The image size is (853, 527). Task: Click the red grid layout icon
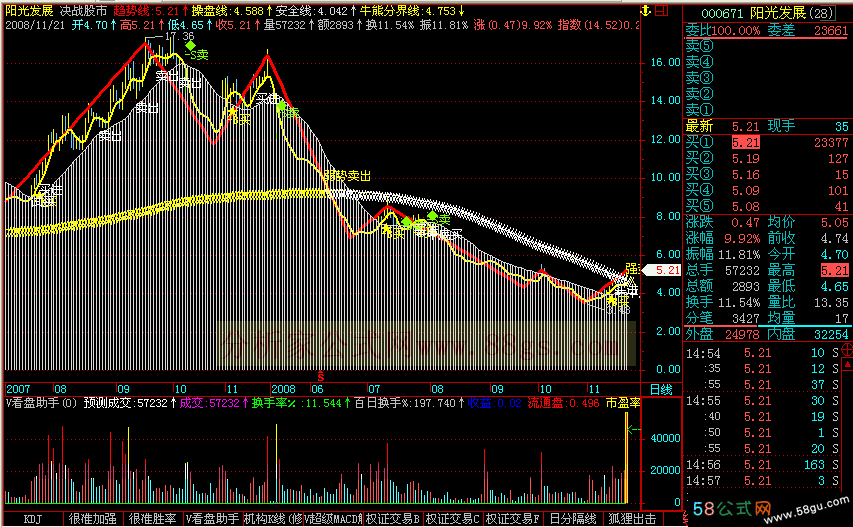(662, 10)
